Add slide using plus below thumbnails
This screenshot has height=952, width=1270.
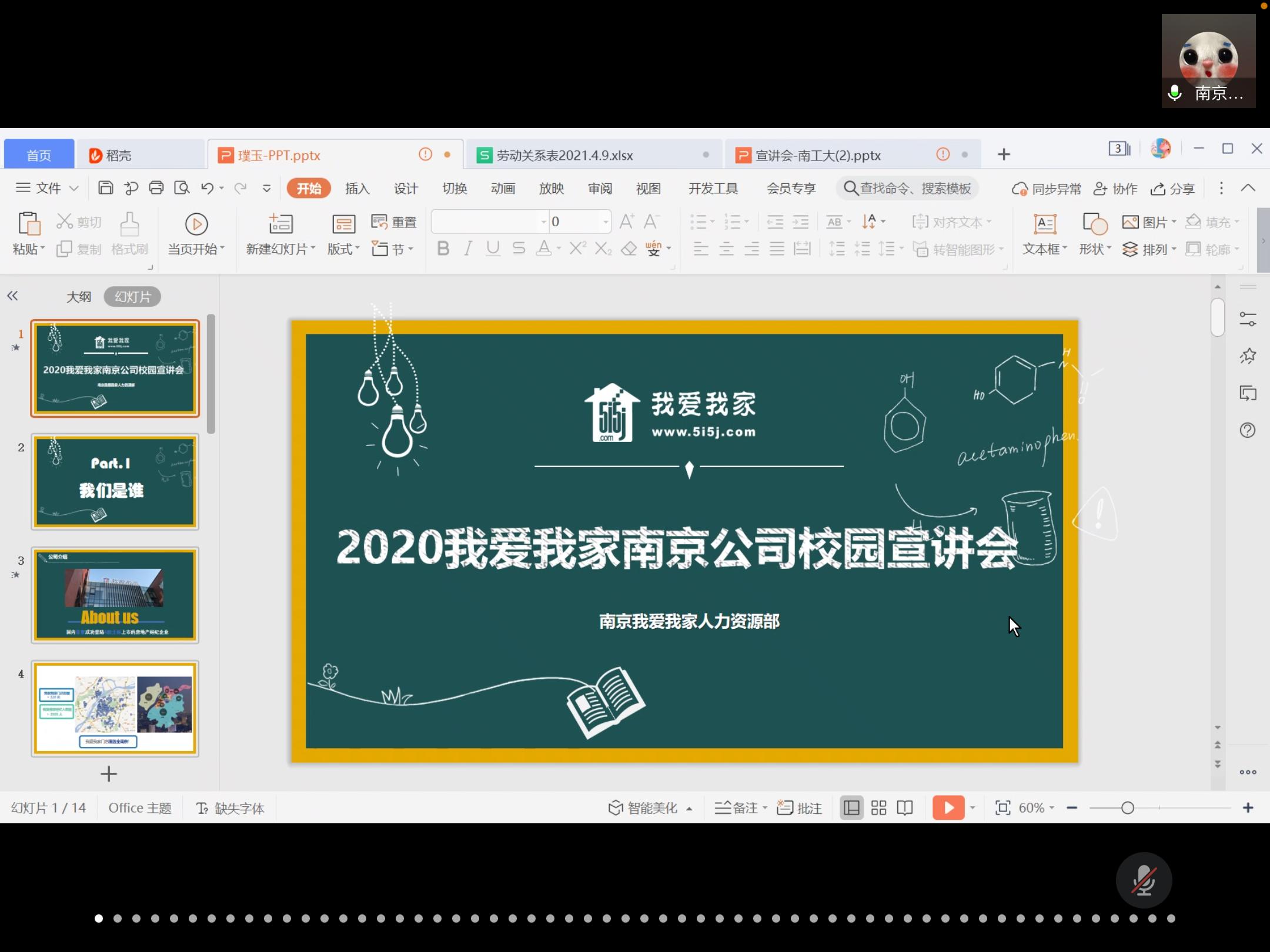(109, 774)
